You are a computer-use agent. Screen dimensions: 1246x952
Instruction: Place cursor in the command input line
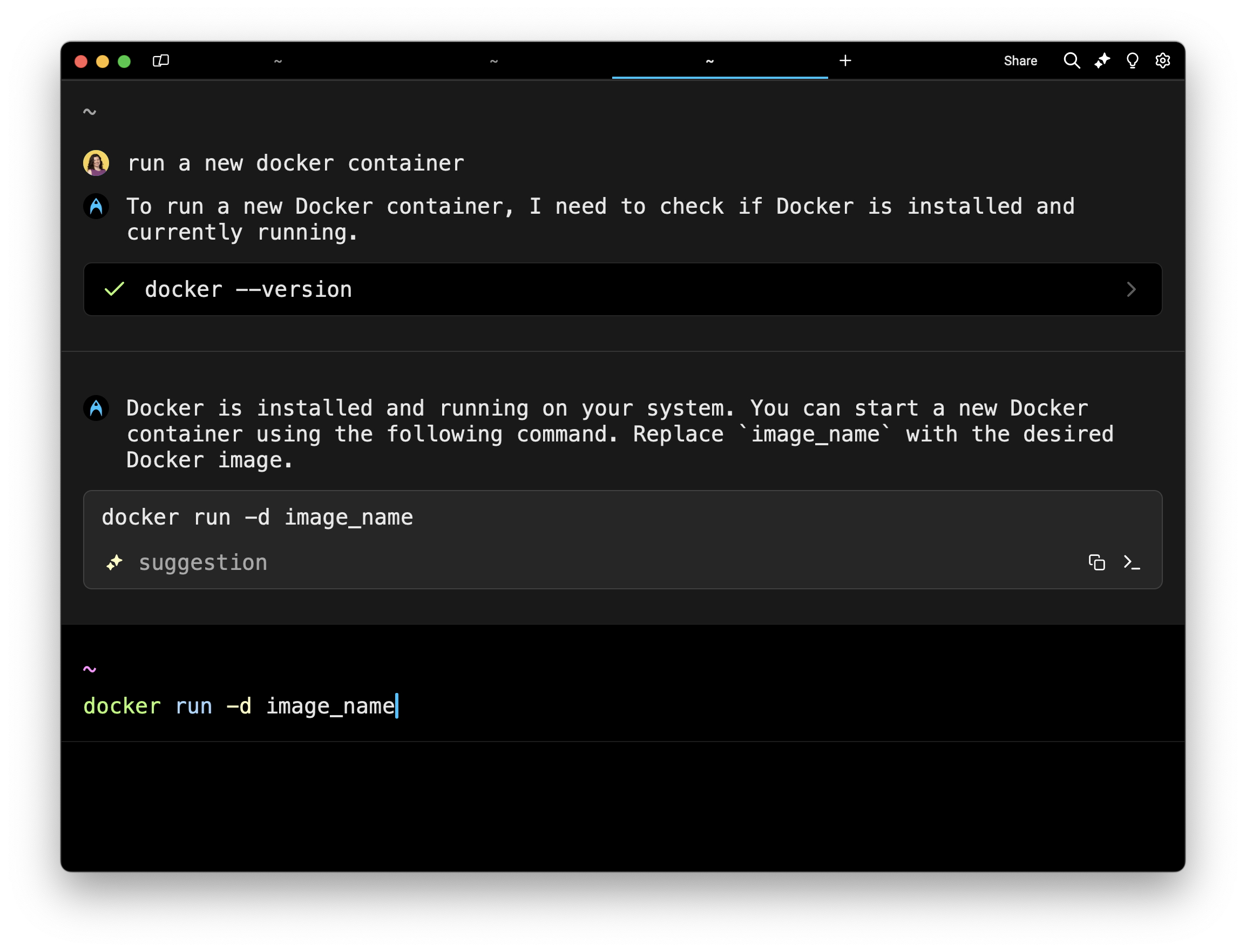(x=397, y=705)
